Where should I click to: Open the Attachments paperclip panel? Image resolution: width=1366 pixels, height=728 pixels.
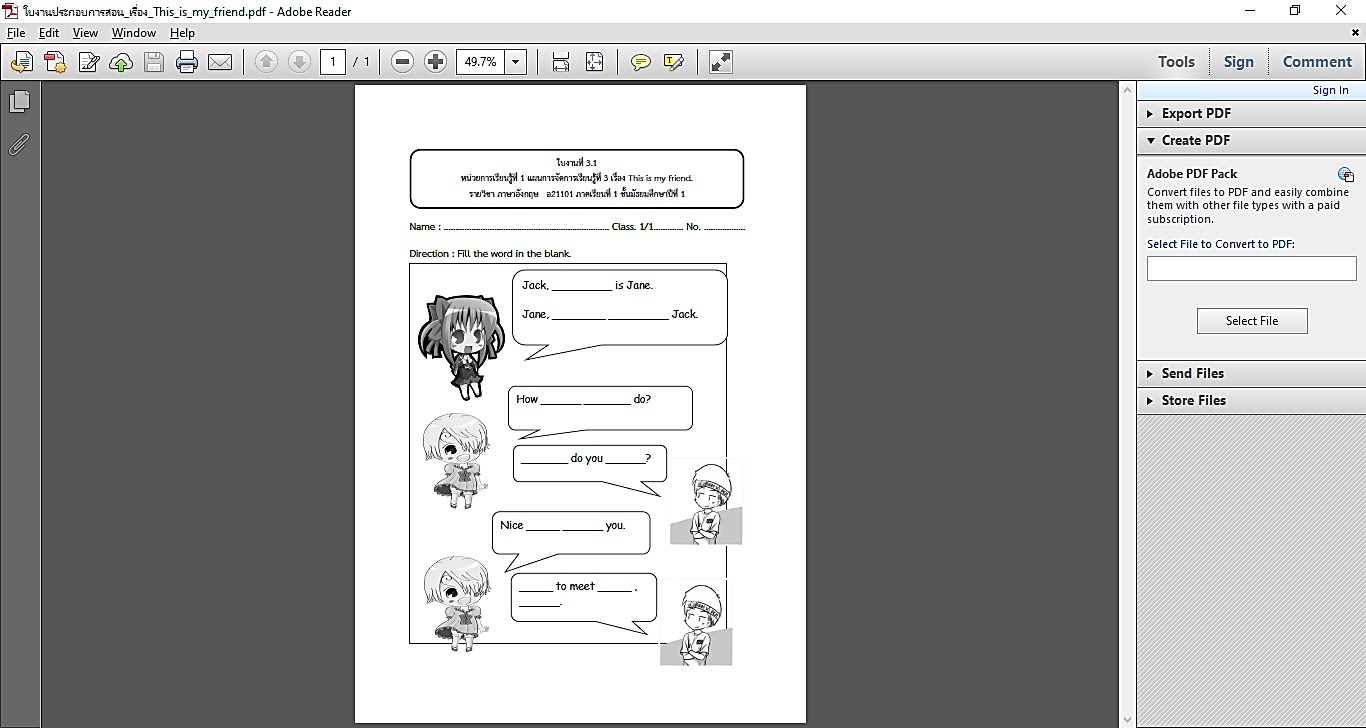19,145
